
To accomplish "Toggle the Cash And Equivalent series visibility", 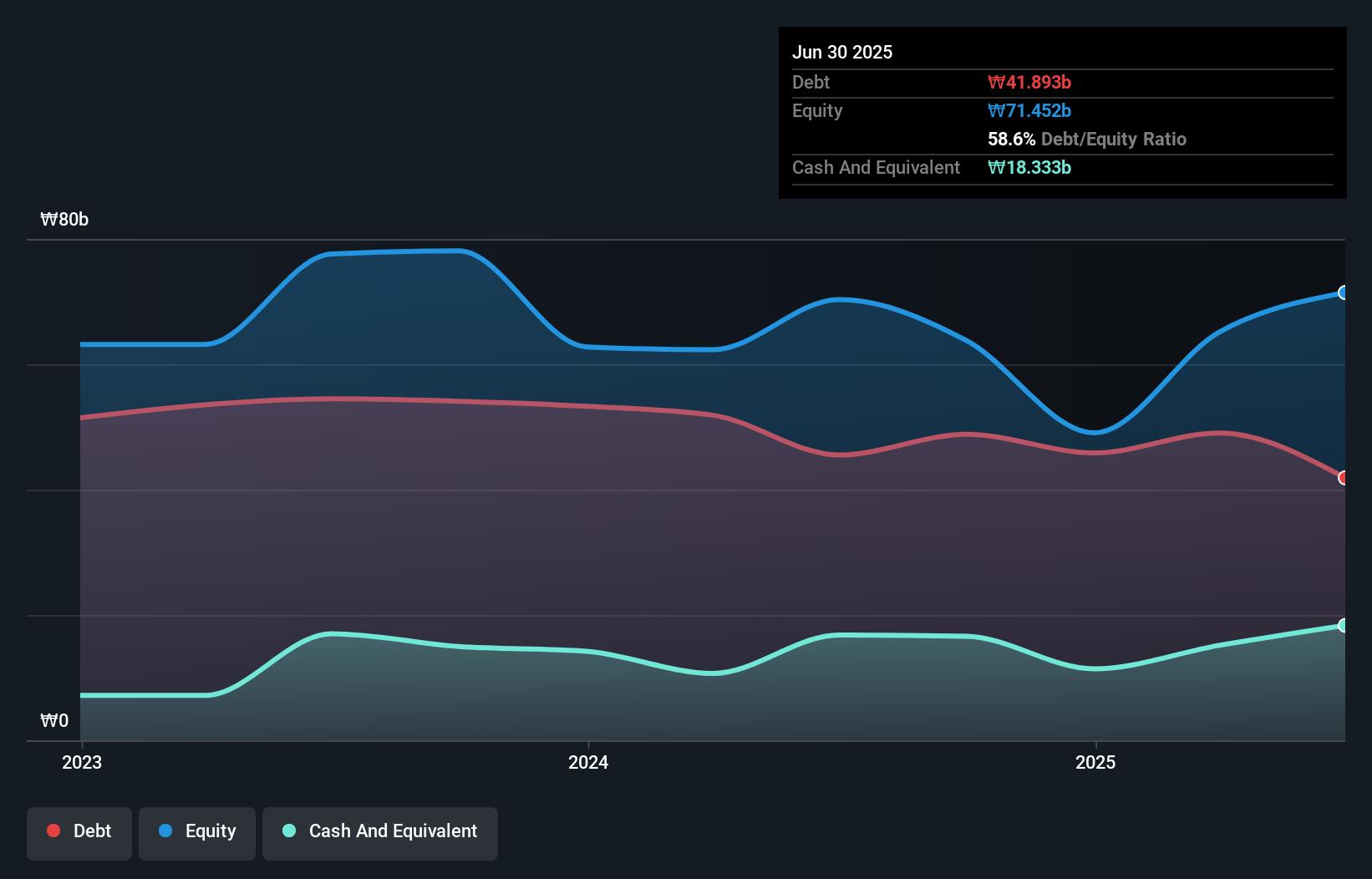I will [380, 831].
